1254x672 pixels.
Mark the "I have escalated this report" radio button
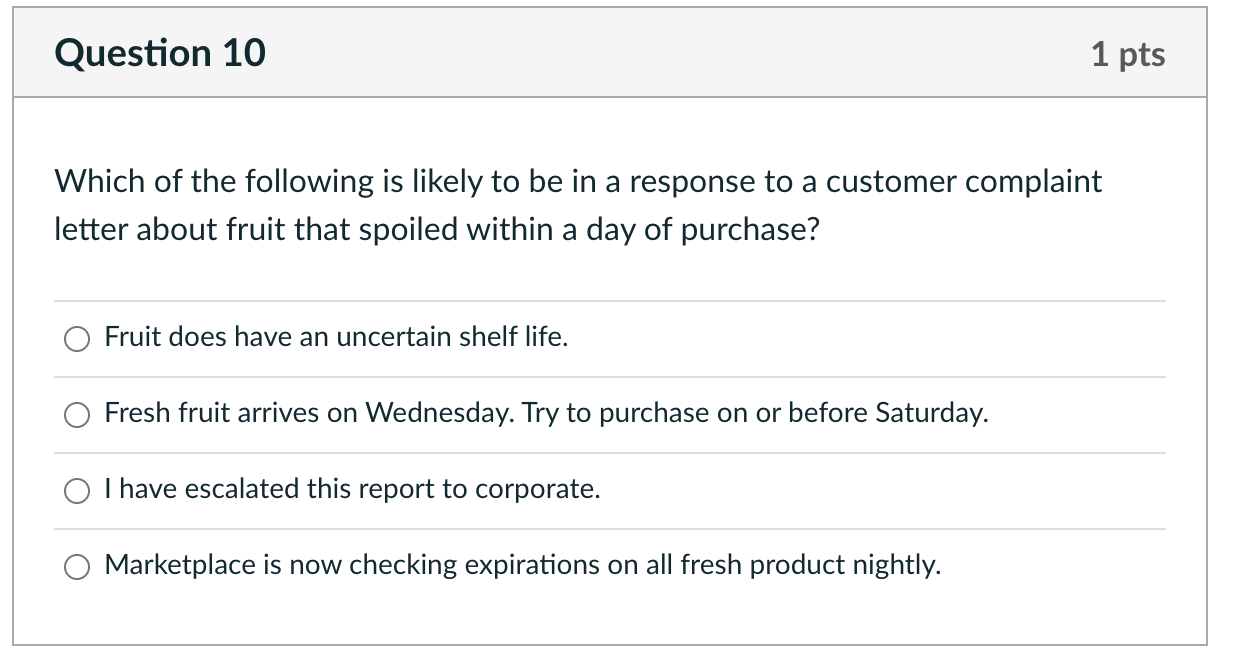pyautogui.click(x=78, y=491)
